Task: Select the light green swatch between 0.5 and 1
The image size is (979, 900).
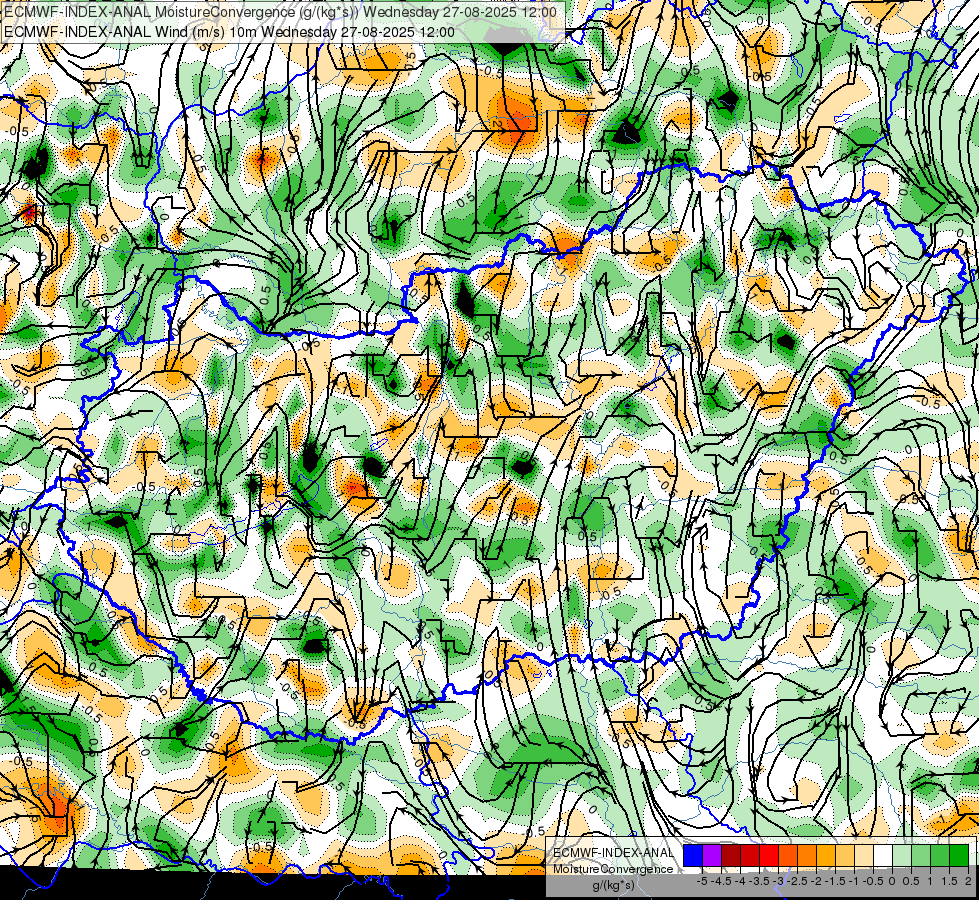Action: [921, 856]
